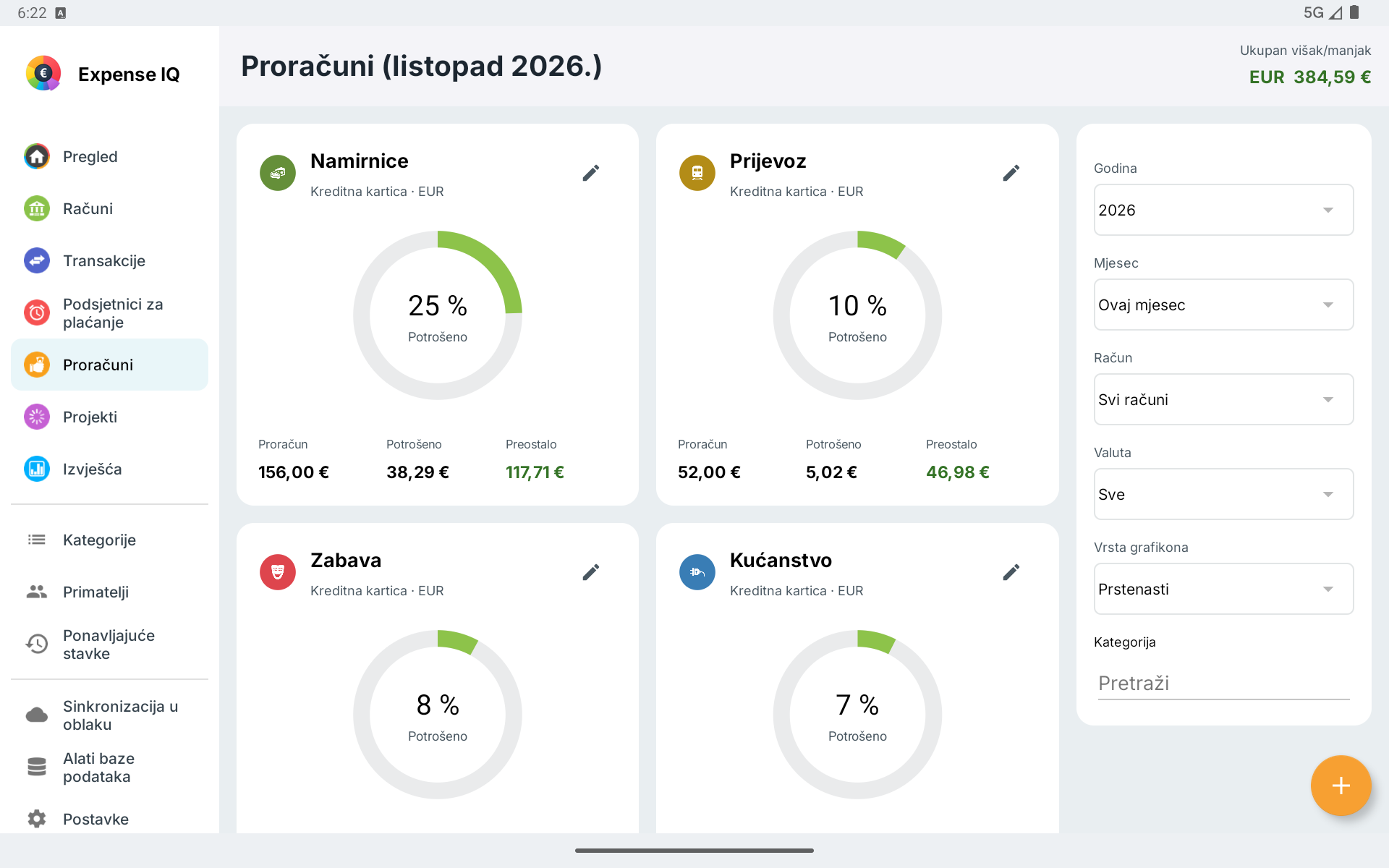Image resolution: width=1389 pixels, height=868 pixels.
Task: Click the Kućanstvo blue category icon
Action: pyautogui.click(x=697, y=572)
